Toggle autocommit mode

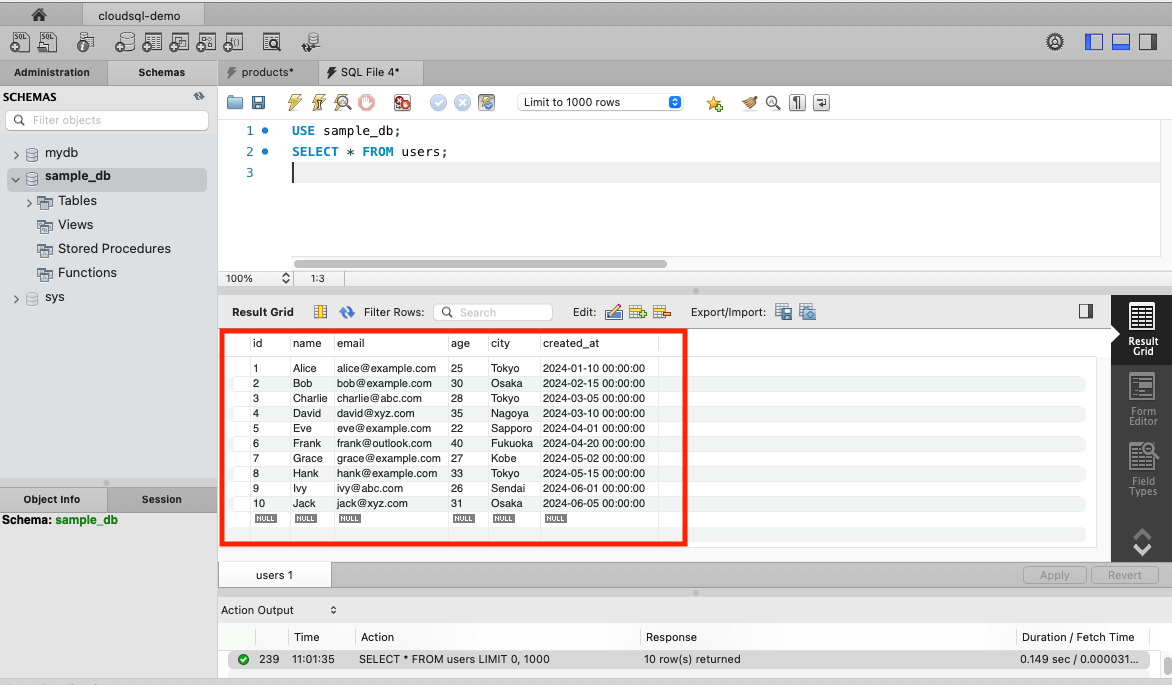point(487,102)
